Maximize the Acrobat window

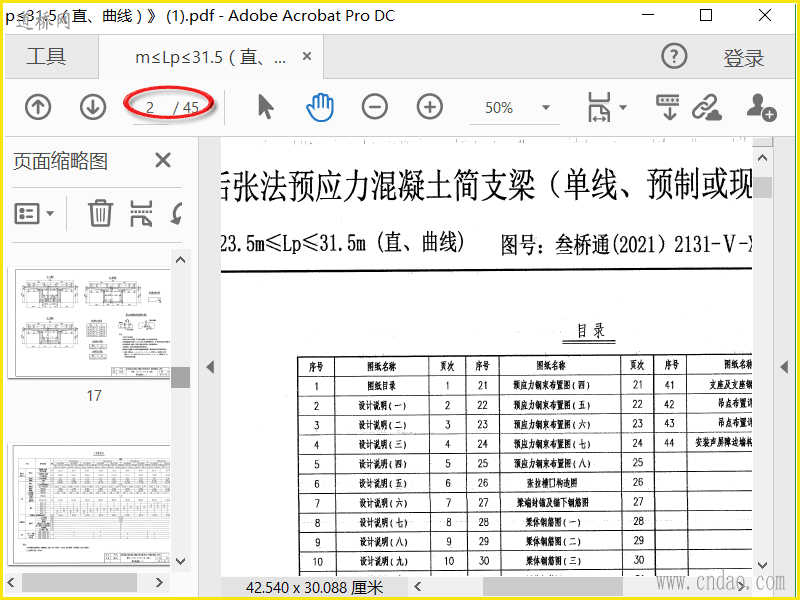(x=706, y=15)
